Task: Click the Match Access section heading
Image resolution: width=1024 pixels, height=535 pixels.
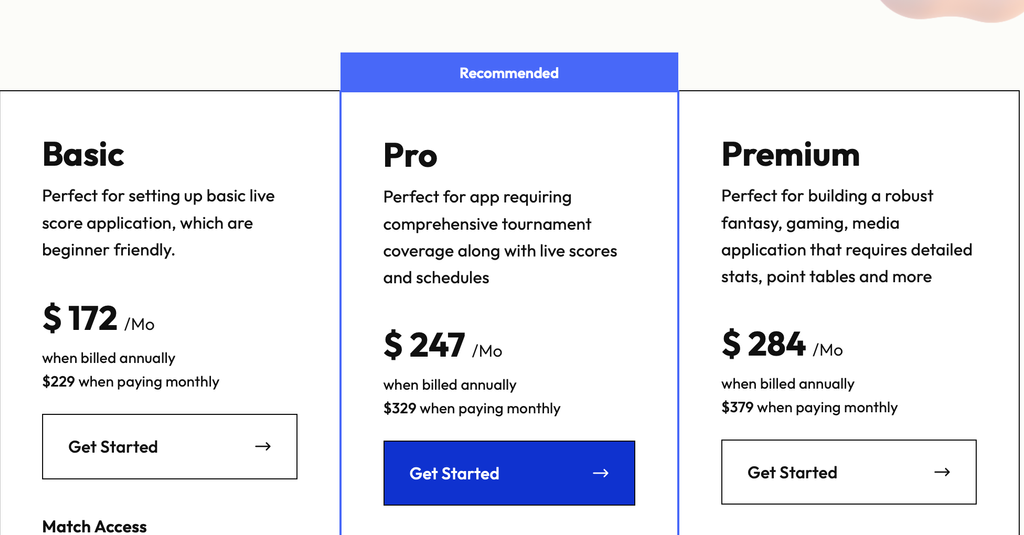Action: tap(94, 527)
